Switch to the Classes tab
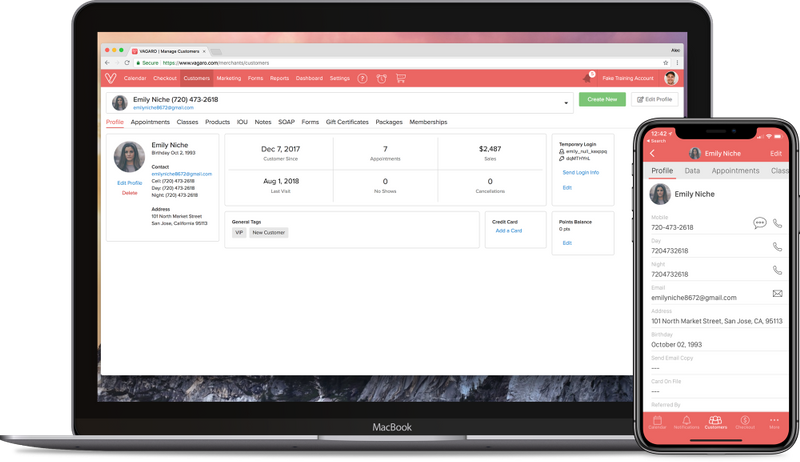The height and width of the screenshot is (462, 800). point(187,122)
